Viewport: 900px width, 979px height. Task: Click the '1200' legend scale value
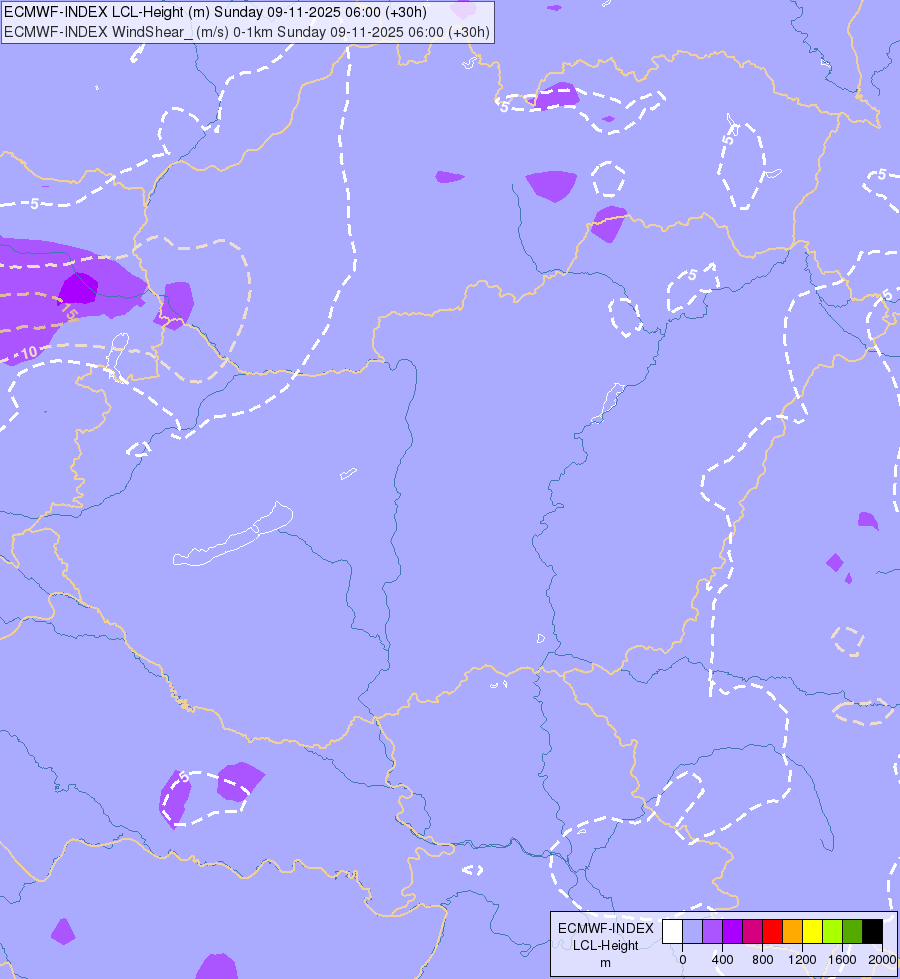click(803, 960)
